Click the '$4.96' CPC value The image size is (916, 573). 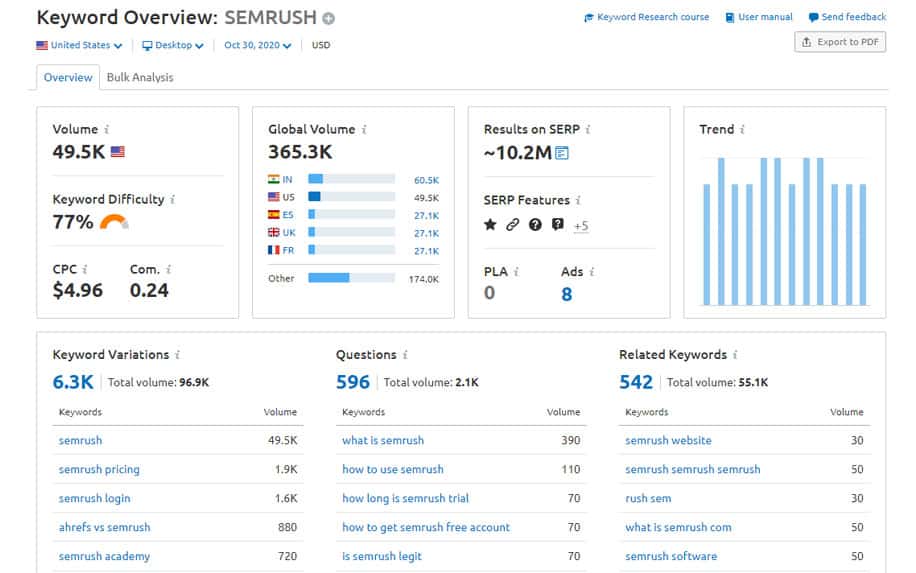click(78, 290)
